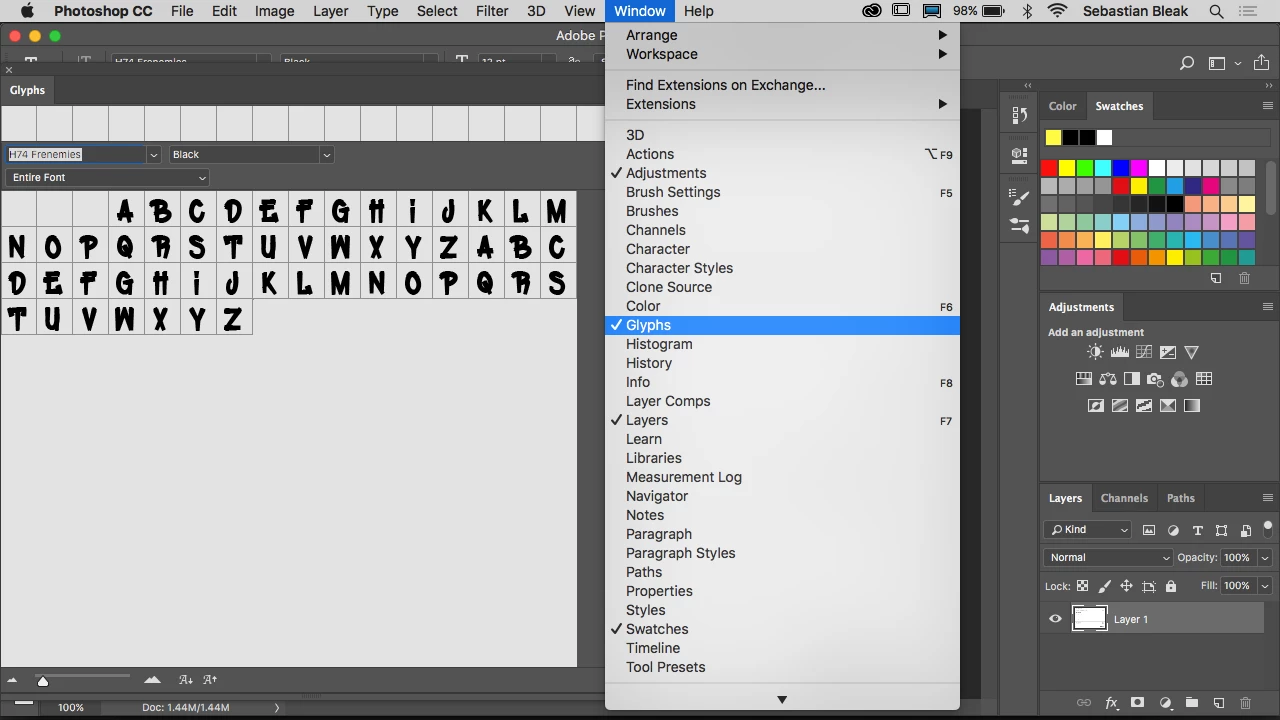The height and width of the screenshot is (720, 1280).
Task: Filter layers for adjustment layers
Action: [x=1173, y=530]
